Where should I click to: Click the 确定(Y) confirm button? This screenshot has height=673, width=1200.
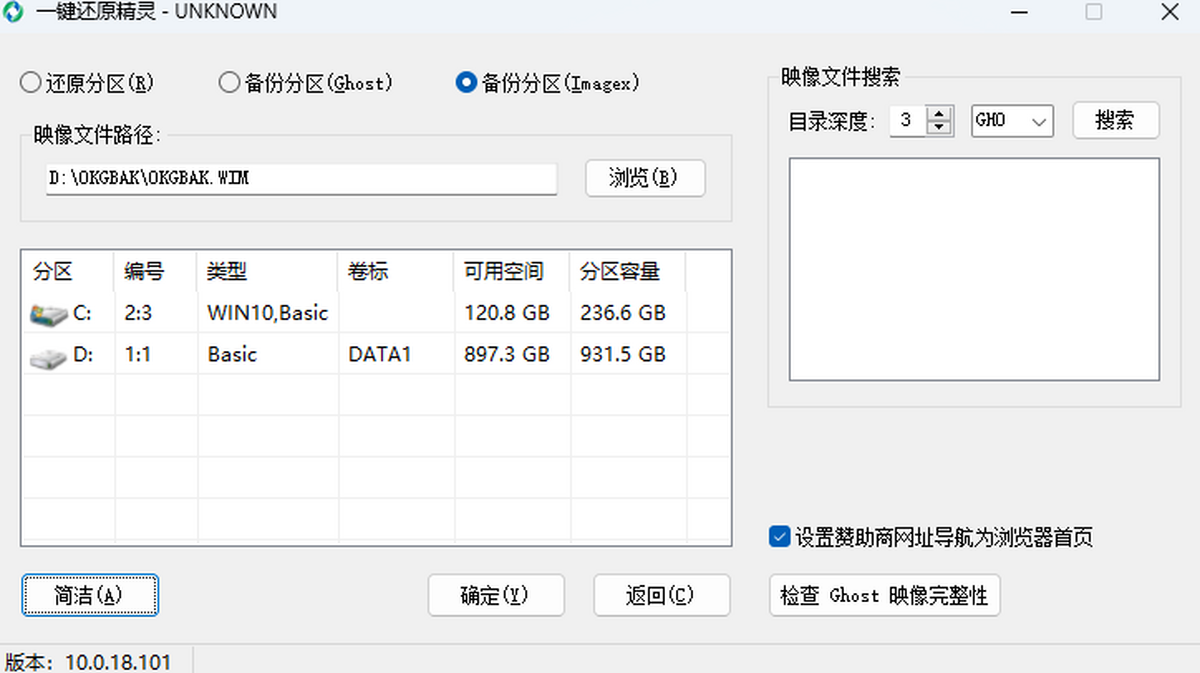495,596
